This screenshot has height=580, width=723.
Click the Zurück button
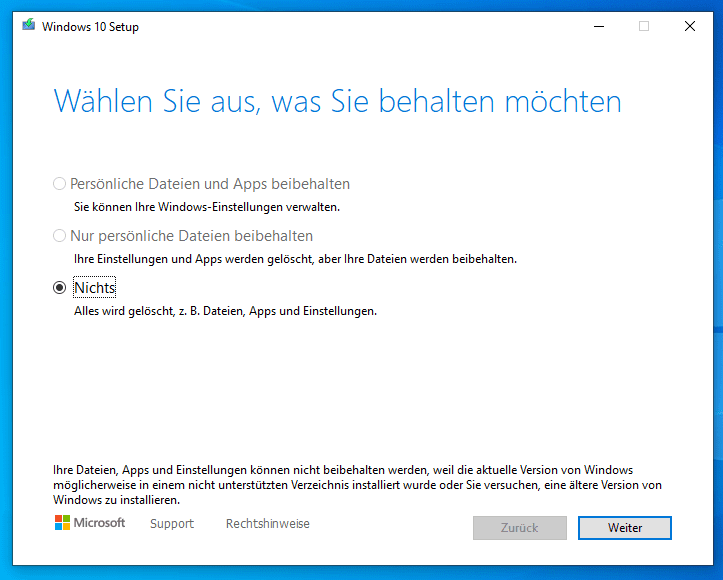point(520,528)
